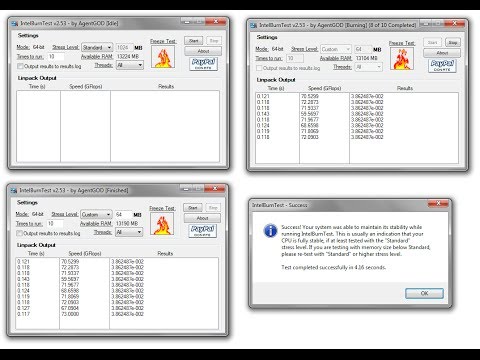Click About button in the Burning window
Screen dimensions: 480x360
[442, 53]
